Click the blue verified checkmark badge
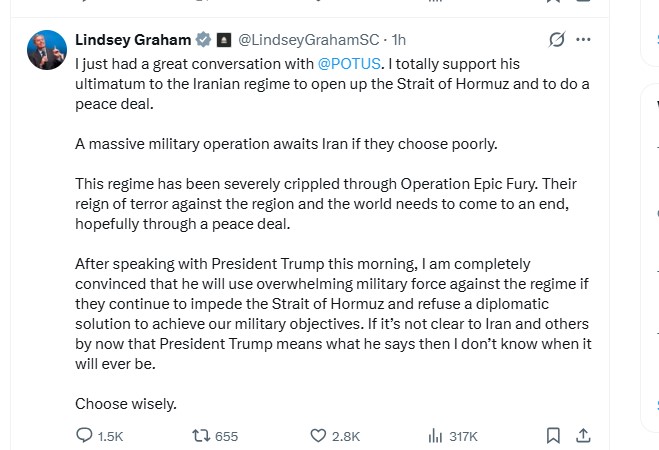 point(203,40)
